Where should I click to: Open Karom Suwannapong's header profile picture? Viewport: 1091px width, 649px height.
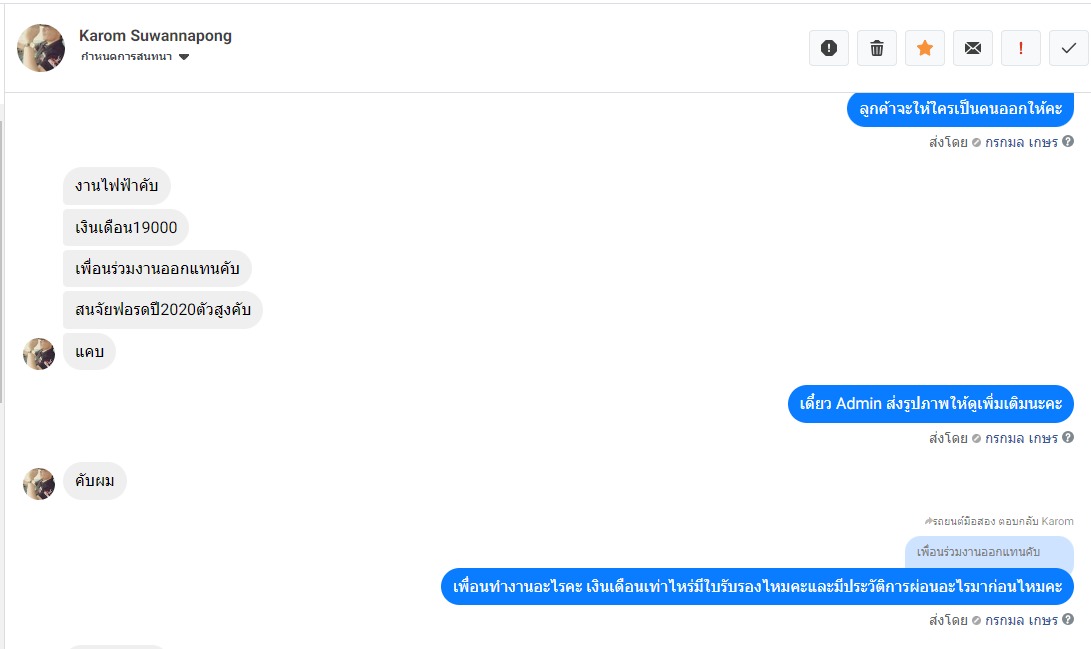[x=41, y=48]
